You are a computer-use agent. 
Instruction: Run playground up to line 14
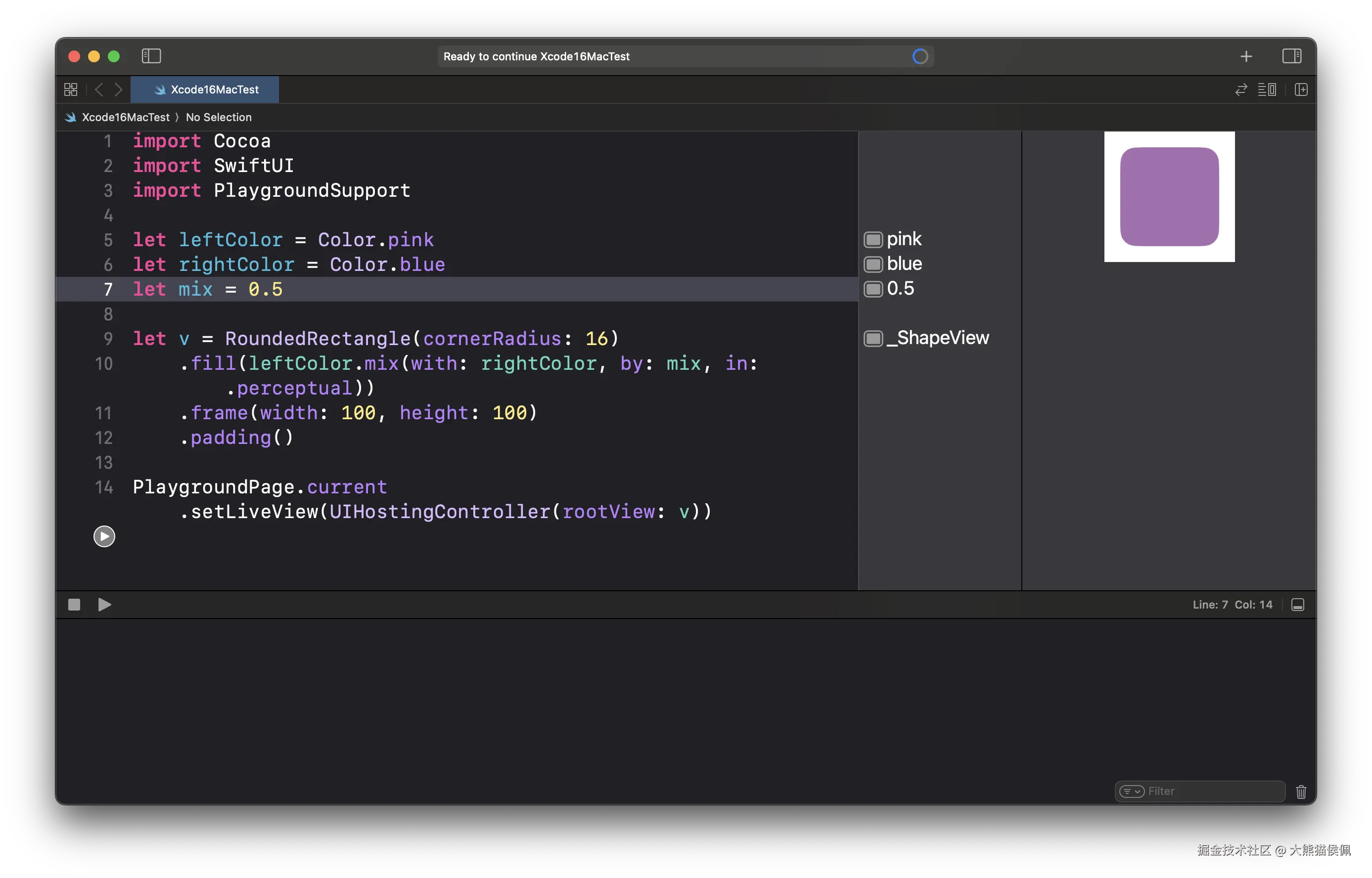point(104,536)
